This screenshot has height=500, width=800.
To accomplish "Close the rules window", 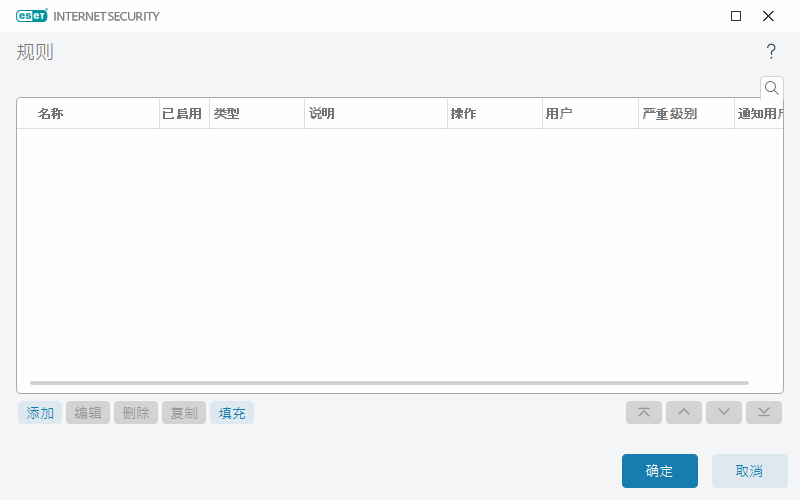I will tap(768, 16).
